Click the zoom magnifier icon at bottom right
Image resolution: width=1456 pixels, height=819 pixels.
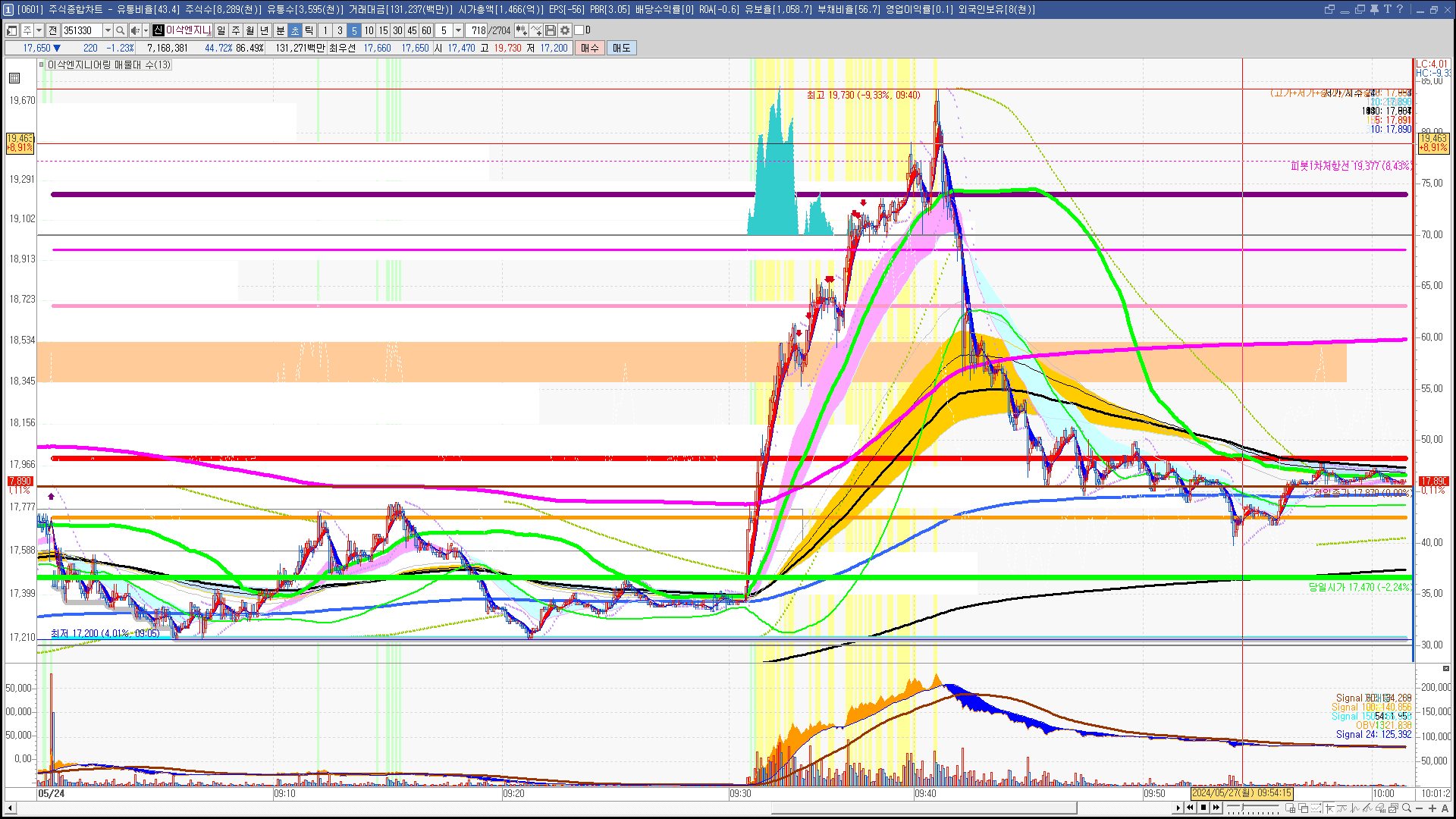click(x=1407, y=808)
